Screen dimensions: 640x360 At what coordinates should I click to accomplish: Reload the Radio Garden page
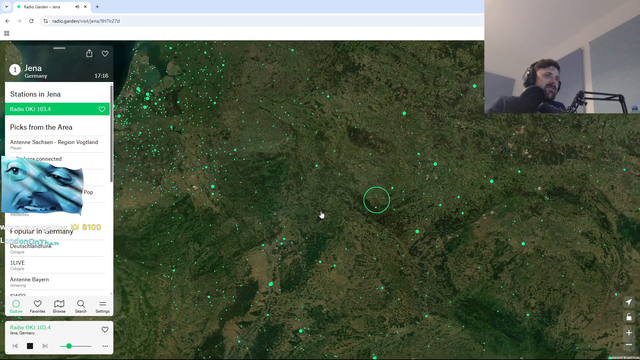[31, 21]
